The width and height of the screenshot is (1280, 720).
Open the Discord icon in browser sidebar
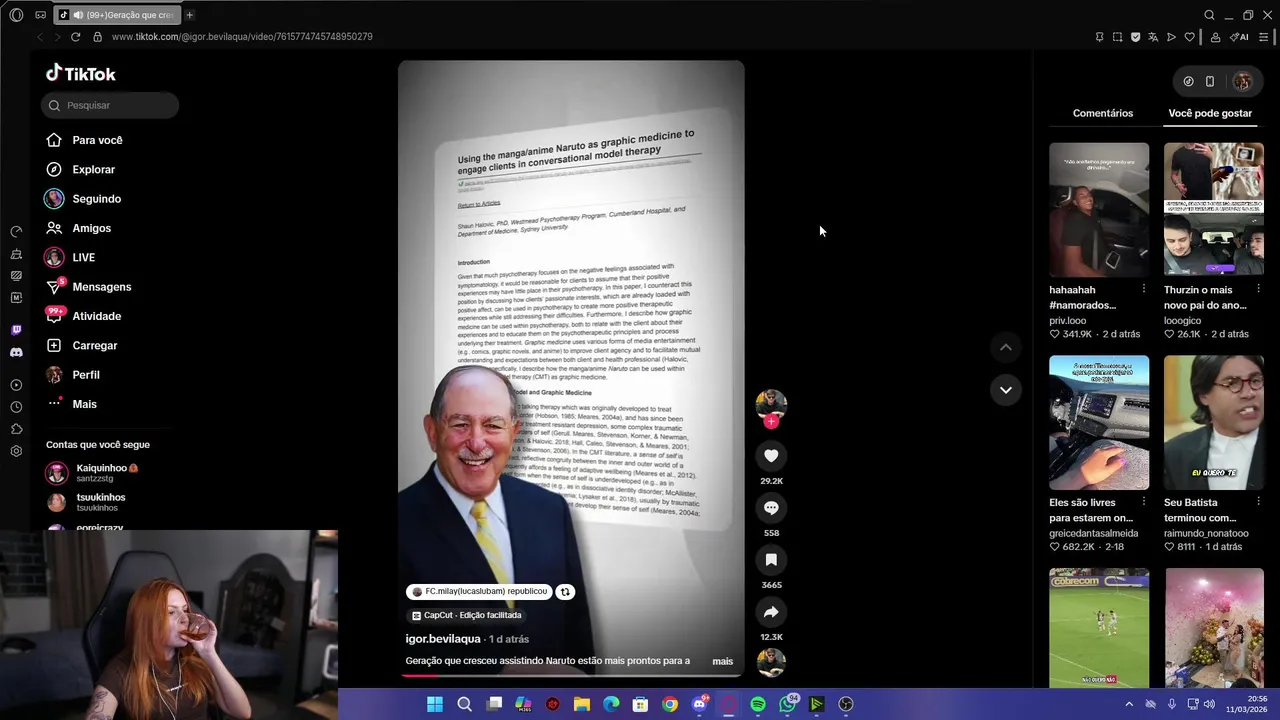coord(16,352)
